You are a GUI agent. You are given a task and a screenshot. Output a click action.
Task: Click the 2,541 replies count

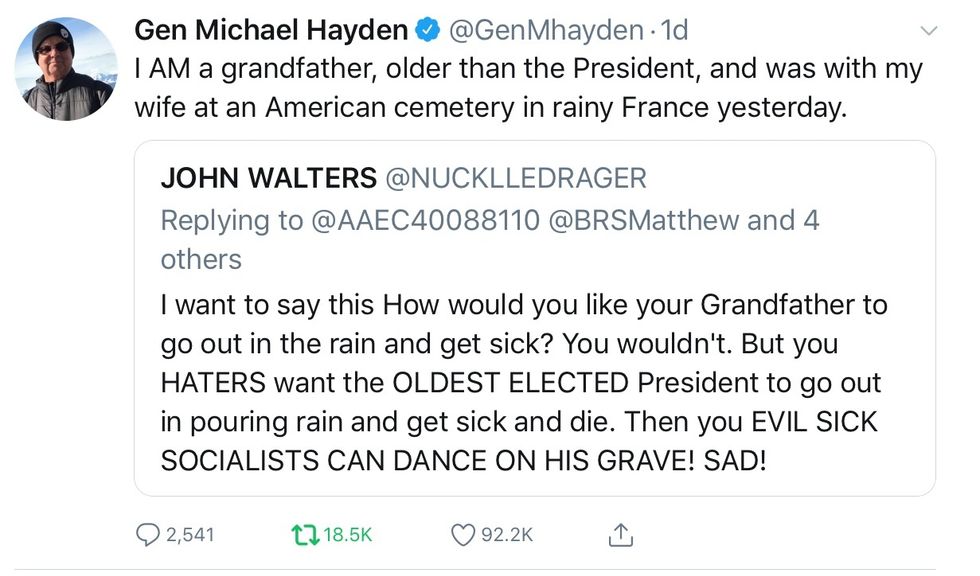[190, 535]
